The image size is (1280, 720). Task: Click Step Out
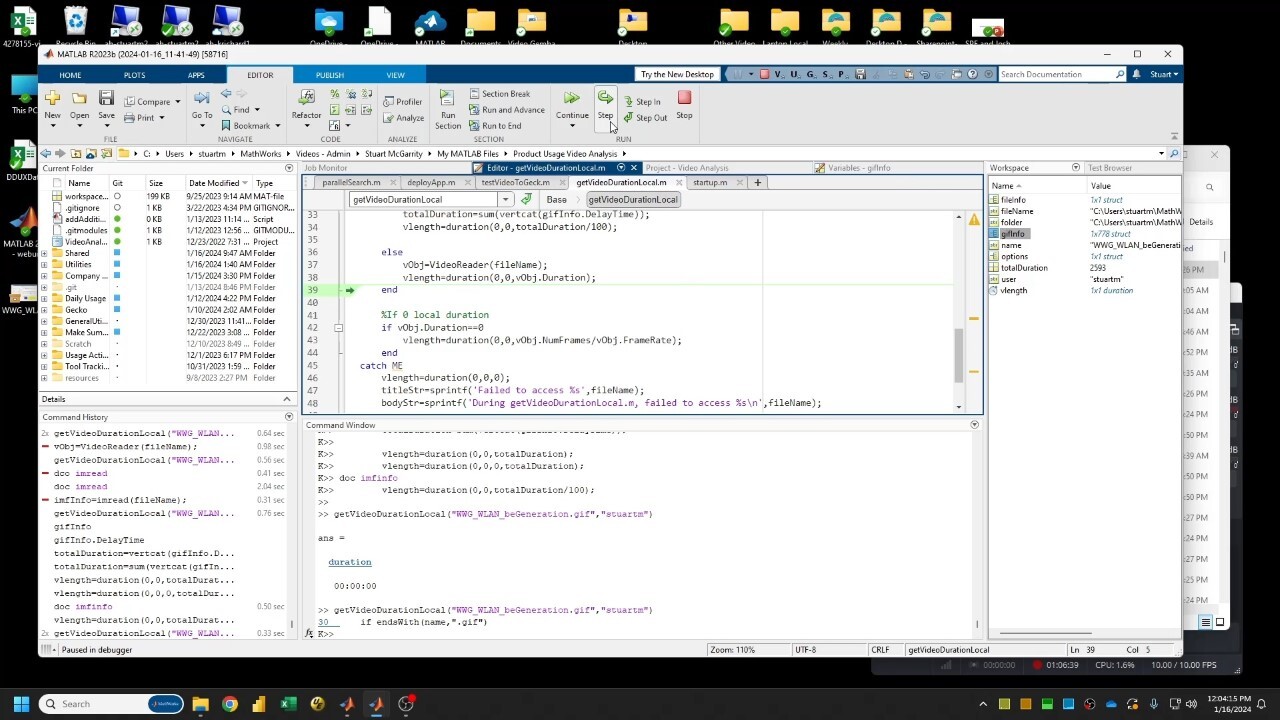click(645, 118)
